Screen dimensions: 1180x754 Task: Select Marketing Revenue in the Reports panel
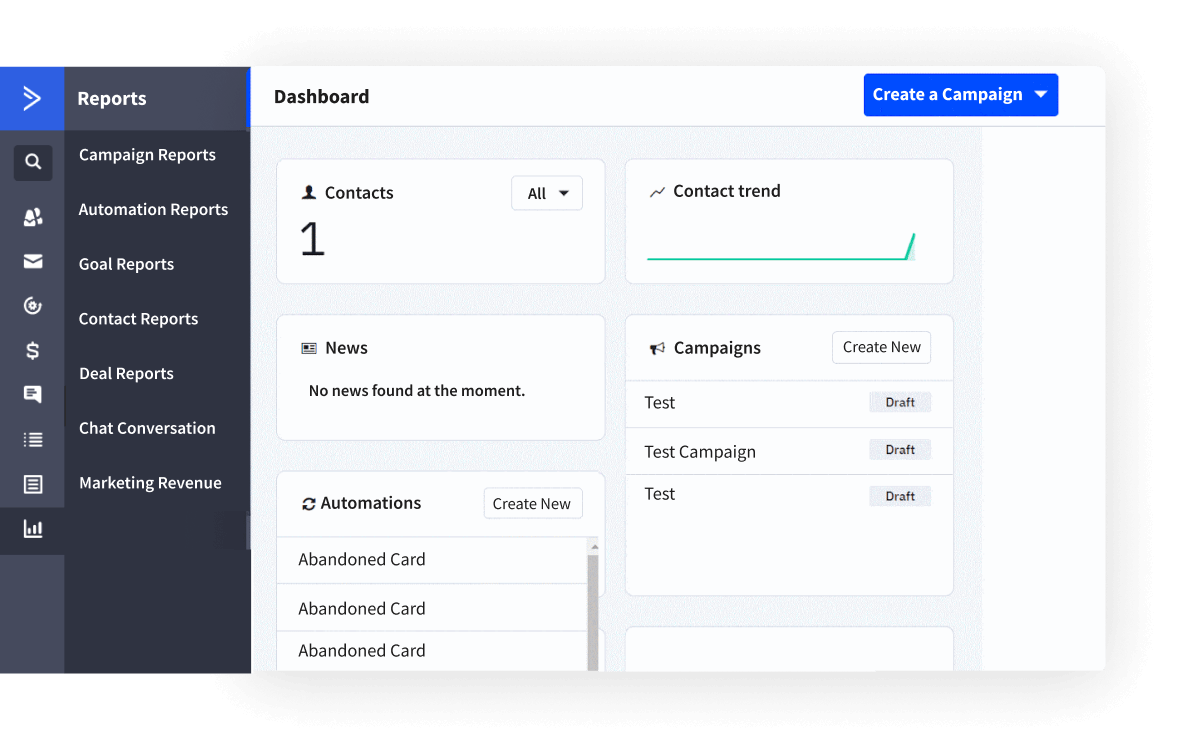tap(150, 482)
